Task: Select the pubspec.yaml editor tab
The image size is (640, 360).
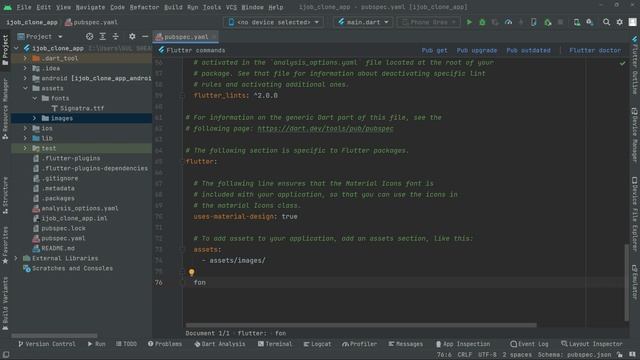Action: click(185, 37)
